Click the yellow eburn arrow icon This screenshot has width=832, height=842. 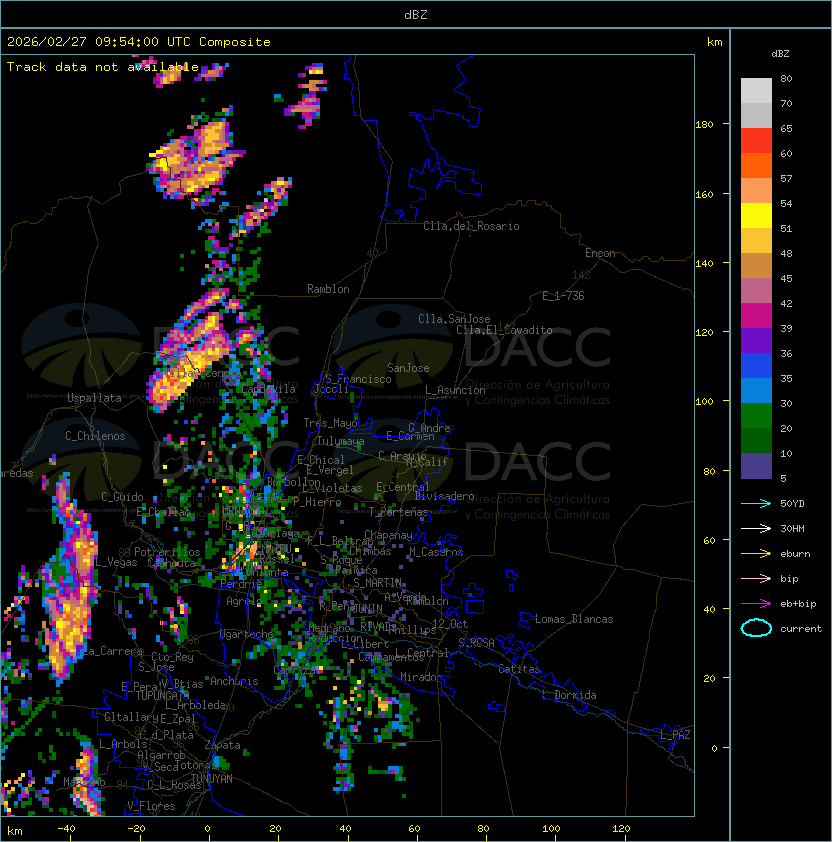point(756,554)
